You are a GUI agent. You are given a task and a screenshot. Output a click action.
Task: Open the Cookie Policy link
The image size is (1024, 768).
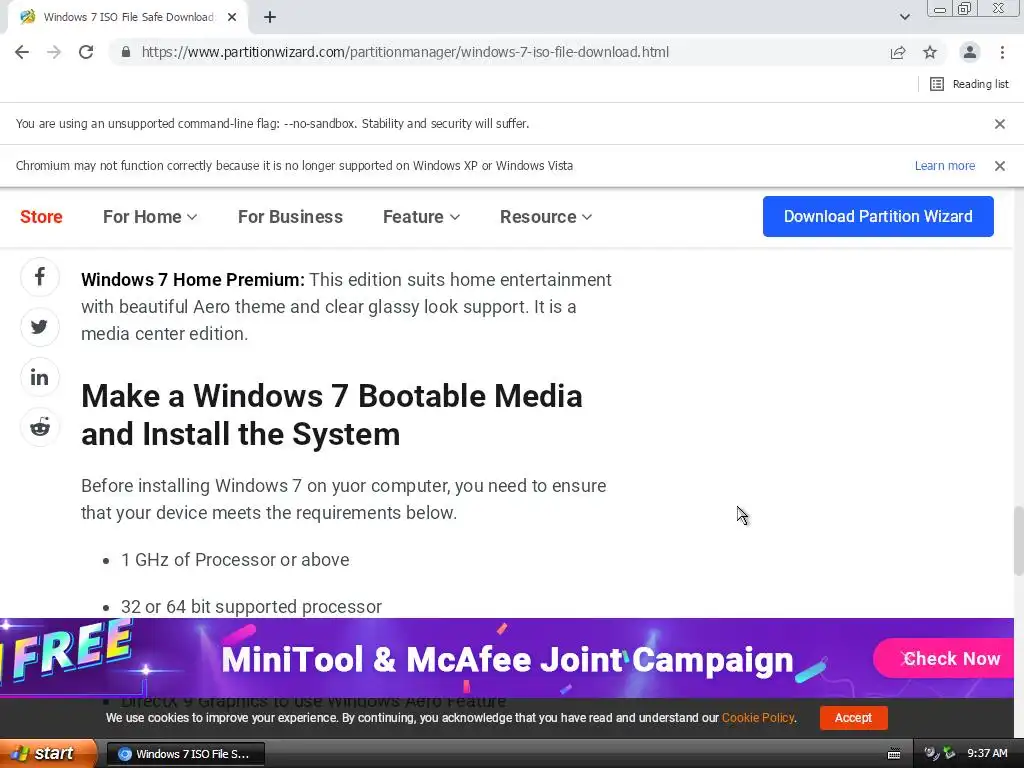pyautogui.click(x=758, y=718)
